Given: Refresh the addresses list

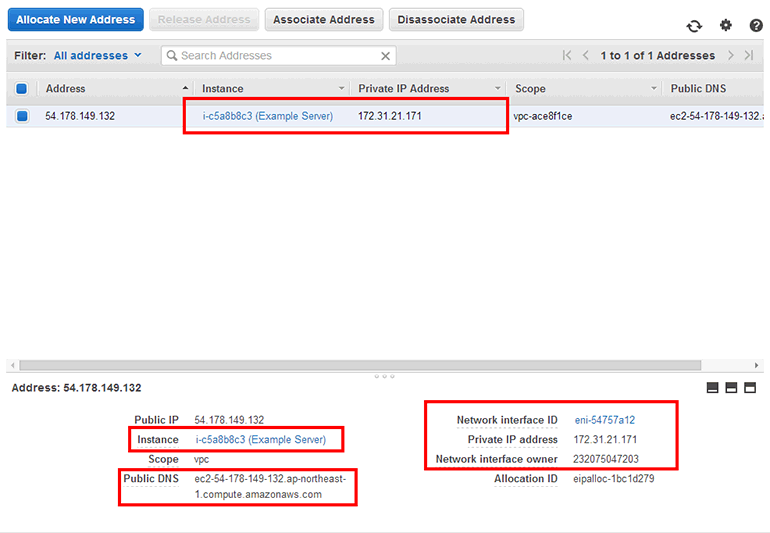Looking at the screenshot, I should (694, 26).
